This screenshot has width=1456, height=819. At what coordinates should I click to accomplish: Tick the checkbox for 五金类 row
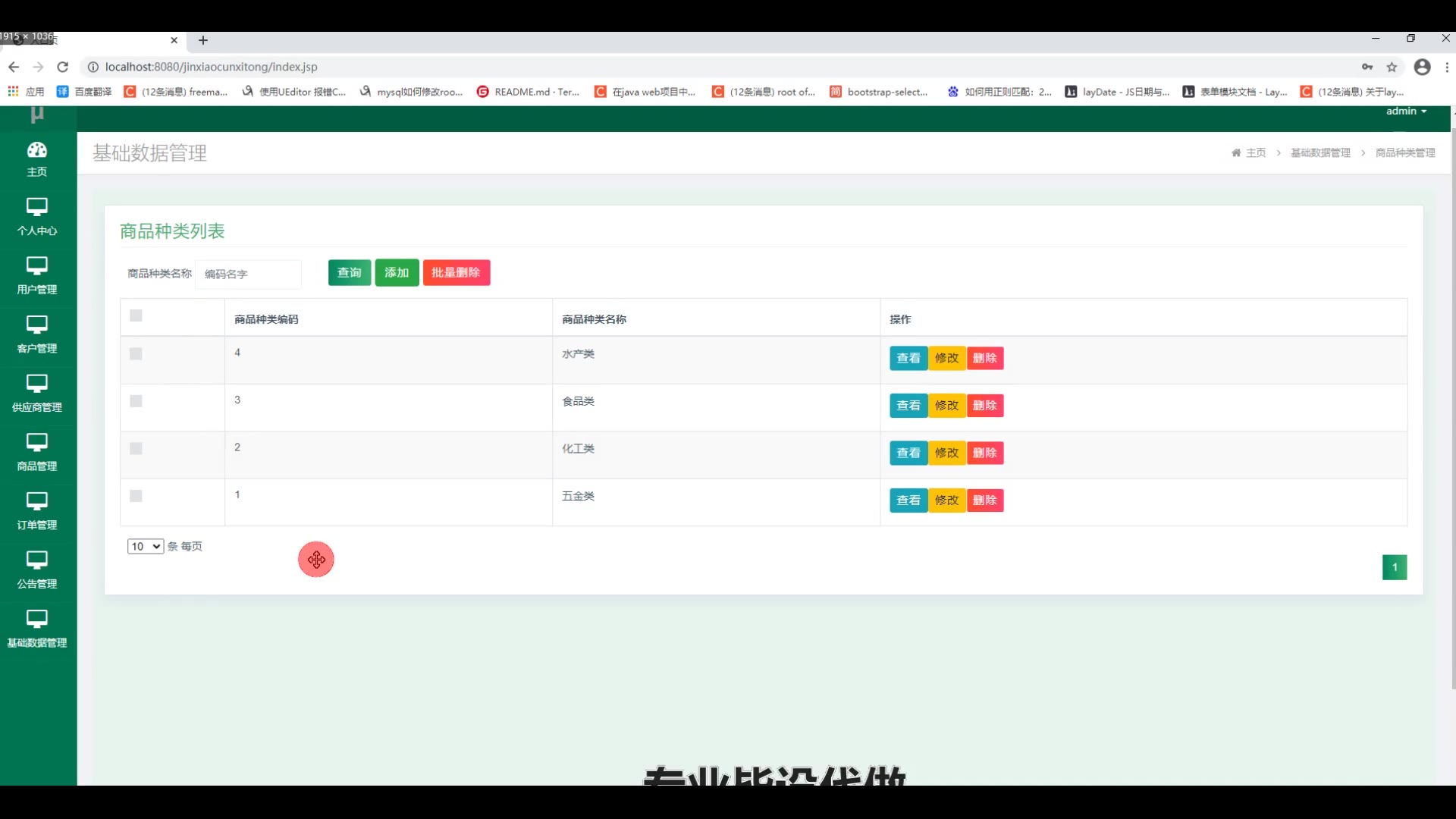pyautogui.click(x=136, y=496)
